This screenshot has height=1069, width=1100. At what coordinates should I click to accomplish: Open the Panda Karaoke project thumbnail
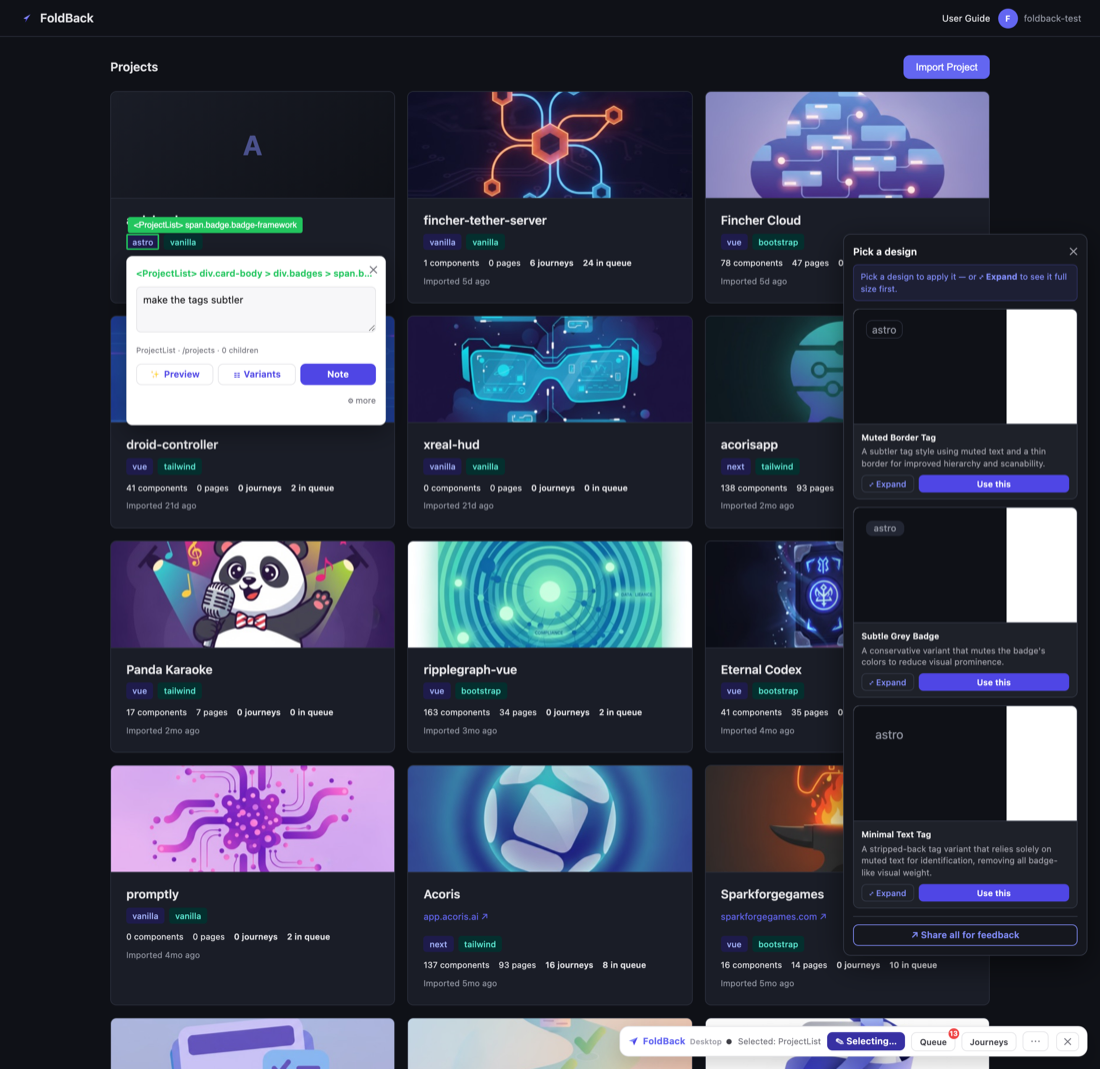click(x=253, y=594)
